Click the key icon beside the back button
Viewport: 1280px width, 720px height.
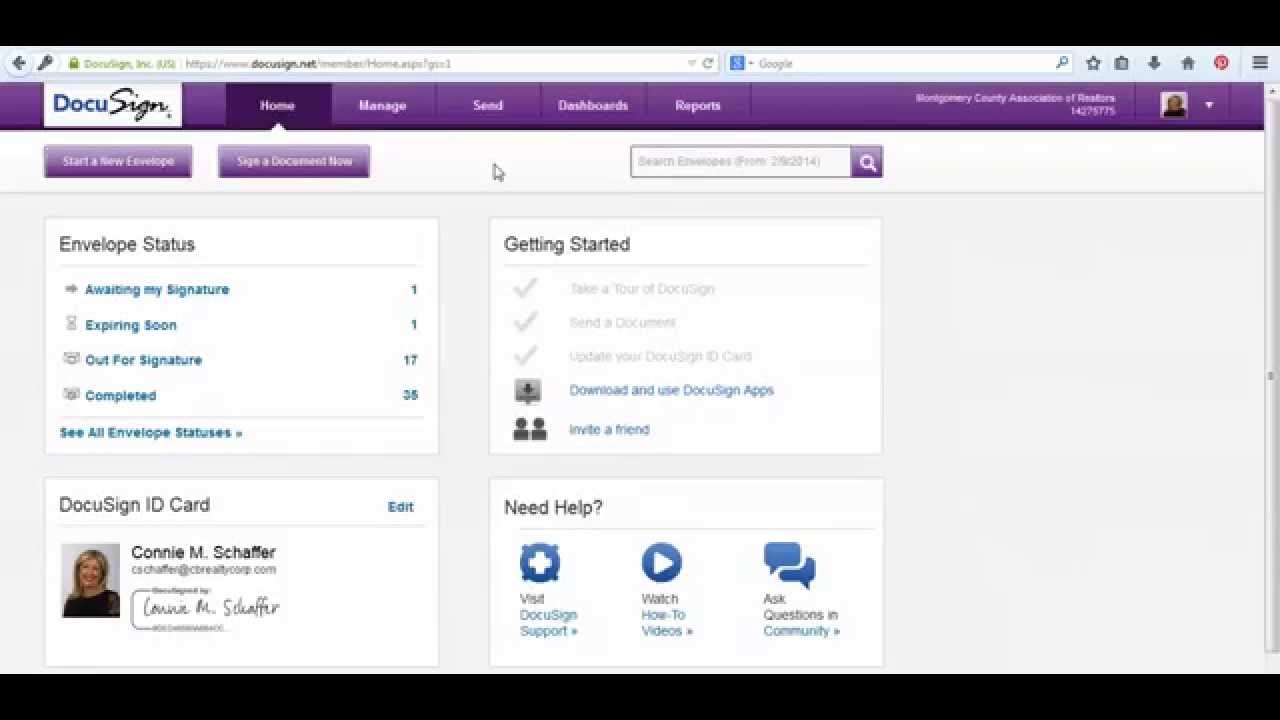[46, 63]
